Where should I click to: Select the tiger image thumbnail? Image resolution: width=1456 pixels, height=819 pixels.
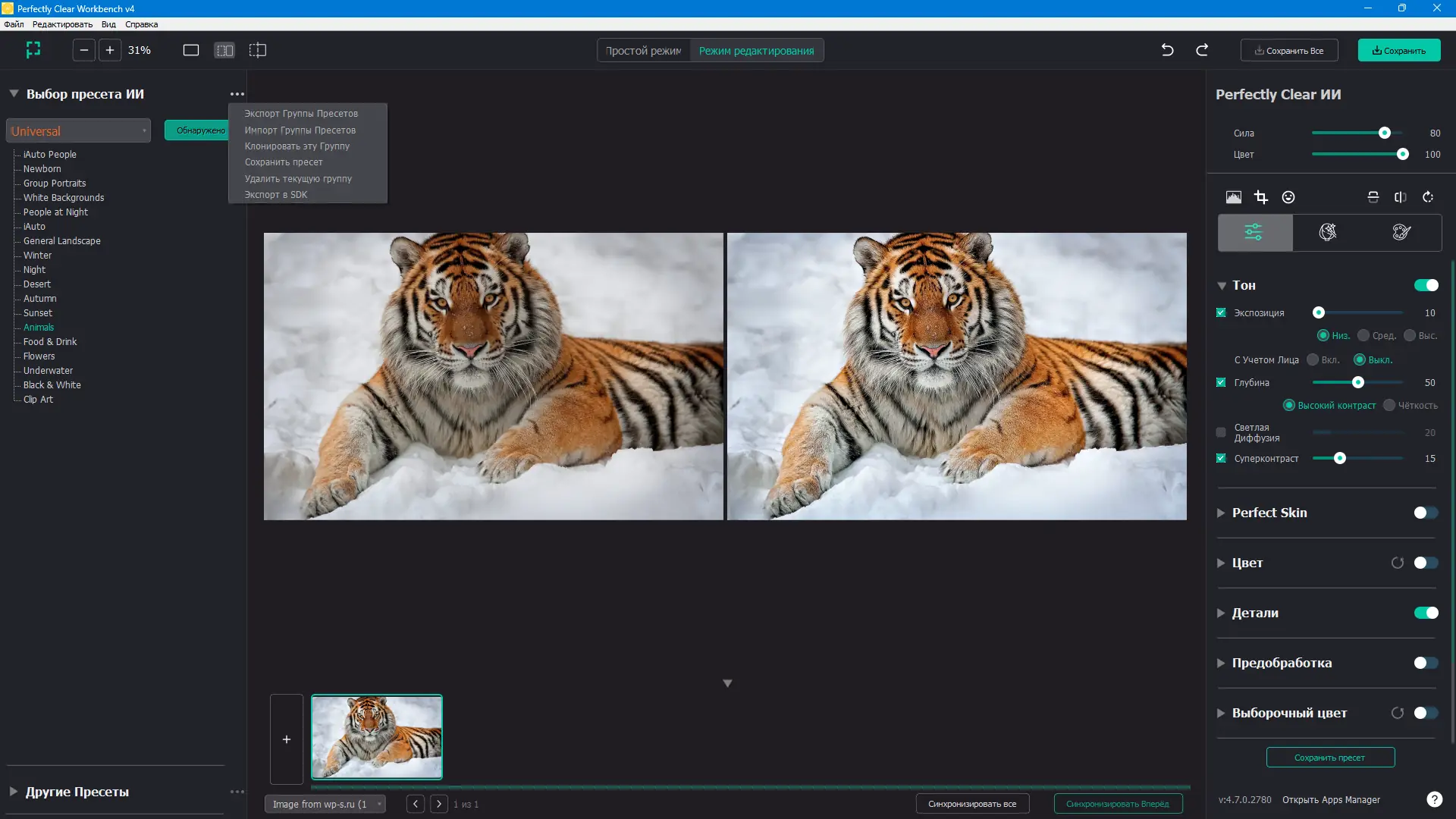click(377, 736)
